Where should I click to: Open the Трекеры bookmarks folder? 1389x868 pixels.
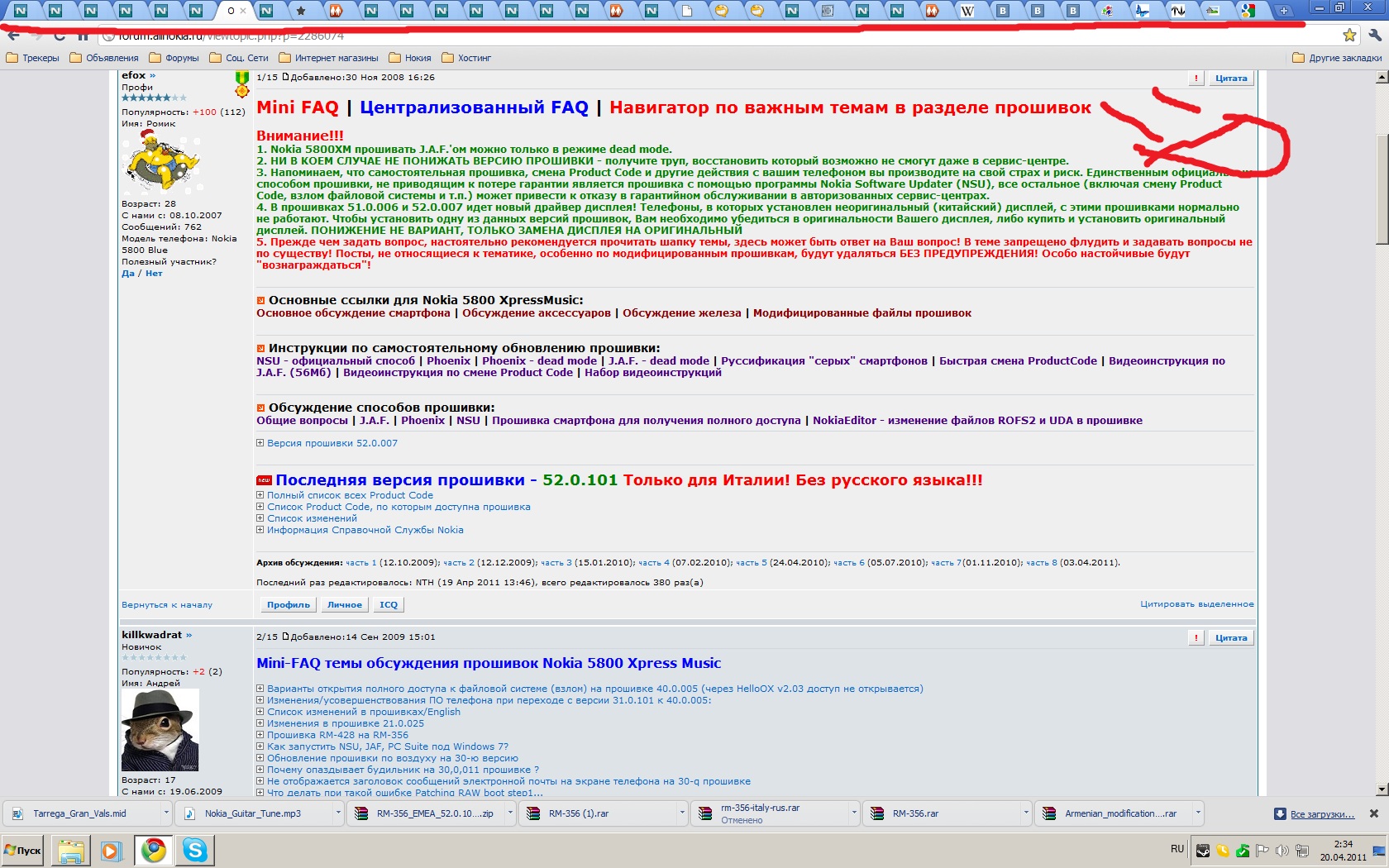pyautogui.click(x=33, y=58)
